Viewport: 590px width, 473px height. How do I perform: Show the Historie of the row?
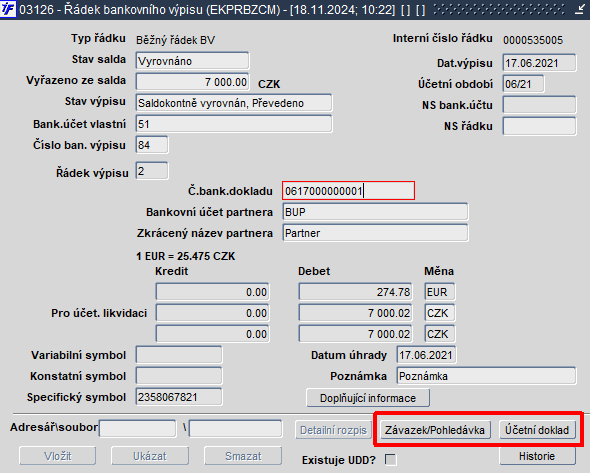(x=537, y=456)
